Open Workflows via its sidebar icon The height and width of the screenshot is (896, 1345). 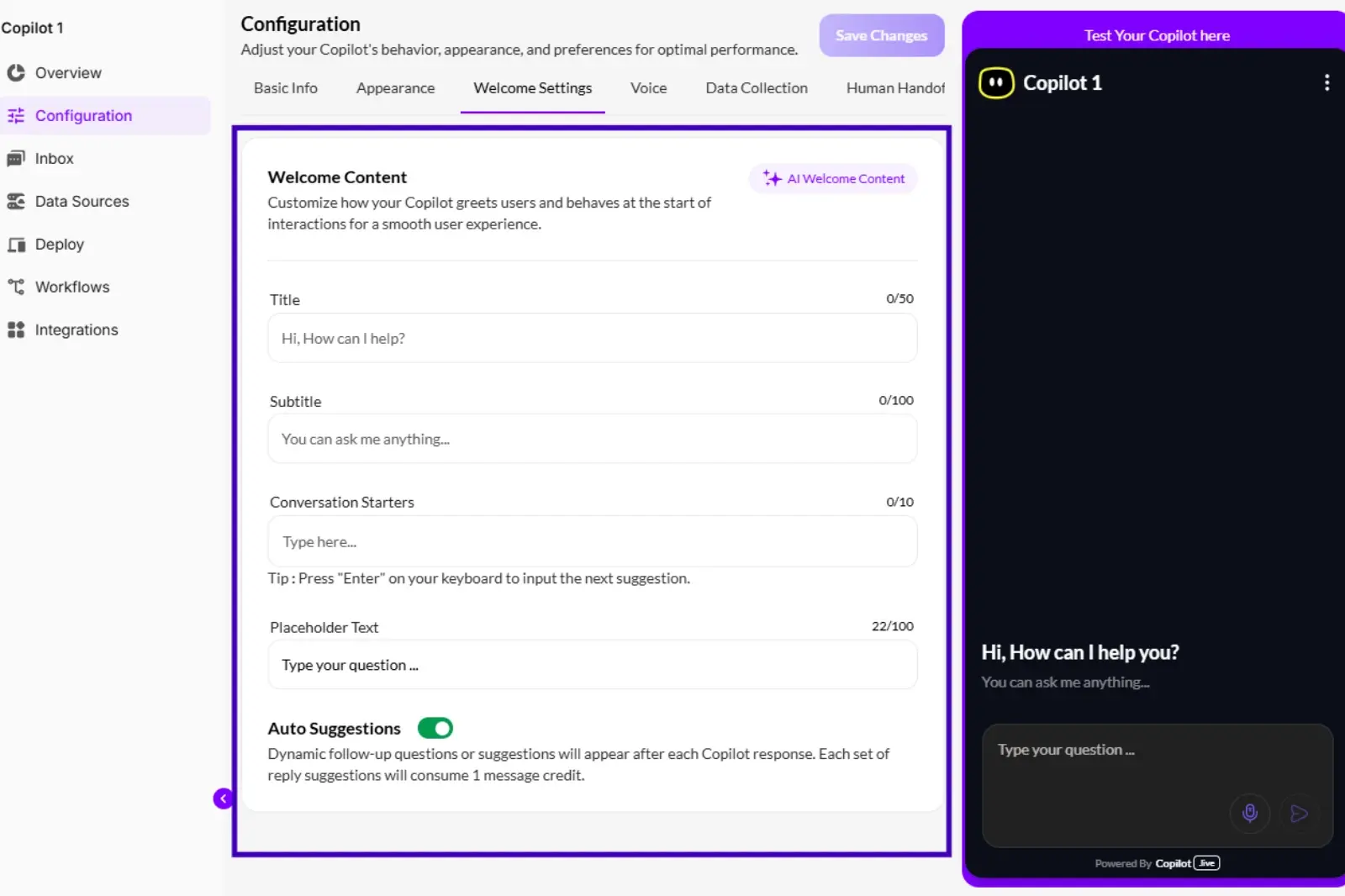point(17,287)
